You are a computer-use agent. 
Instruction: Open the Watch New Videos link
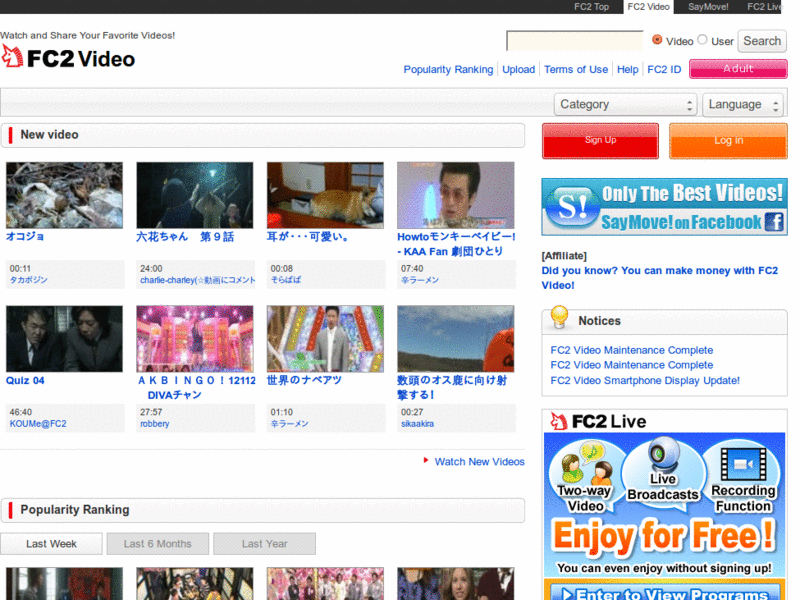(479, 462)
